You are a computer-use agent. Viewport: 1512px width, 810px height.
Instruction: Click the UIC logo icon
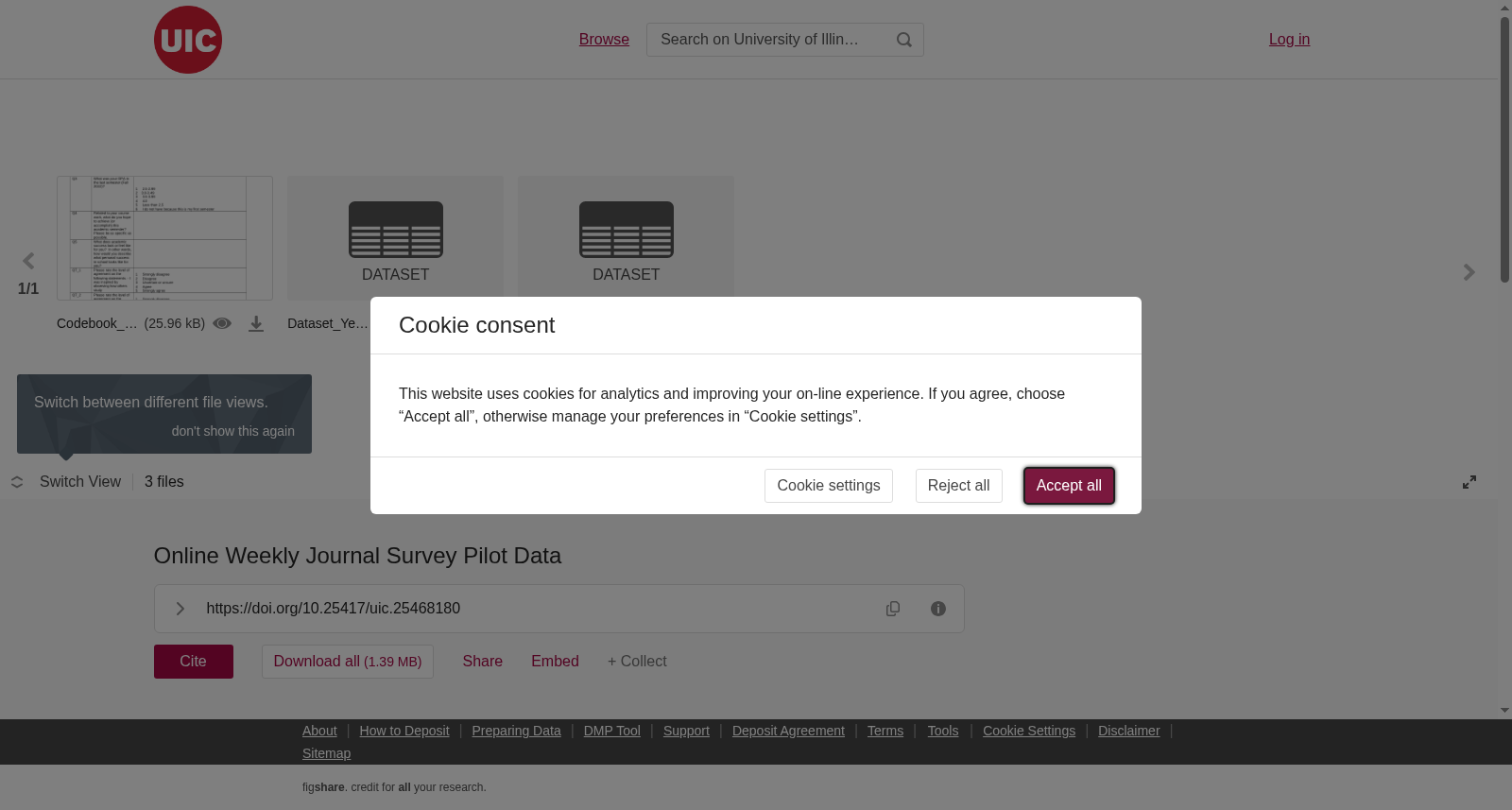tap(188, 40)
